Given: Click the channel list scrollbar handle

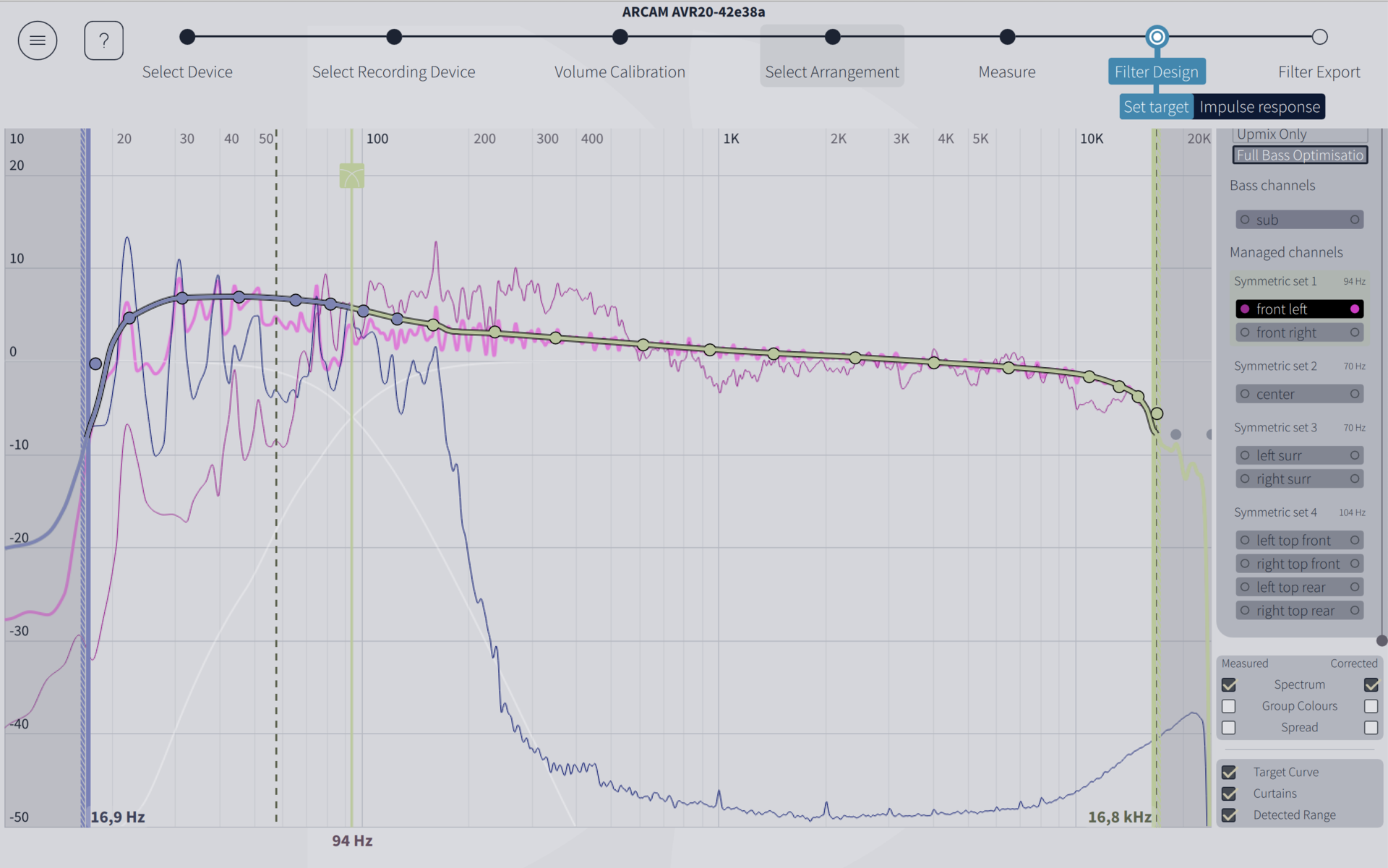Looking at the screenshot, I should [1381, 640].
